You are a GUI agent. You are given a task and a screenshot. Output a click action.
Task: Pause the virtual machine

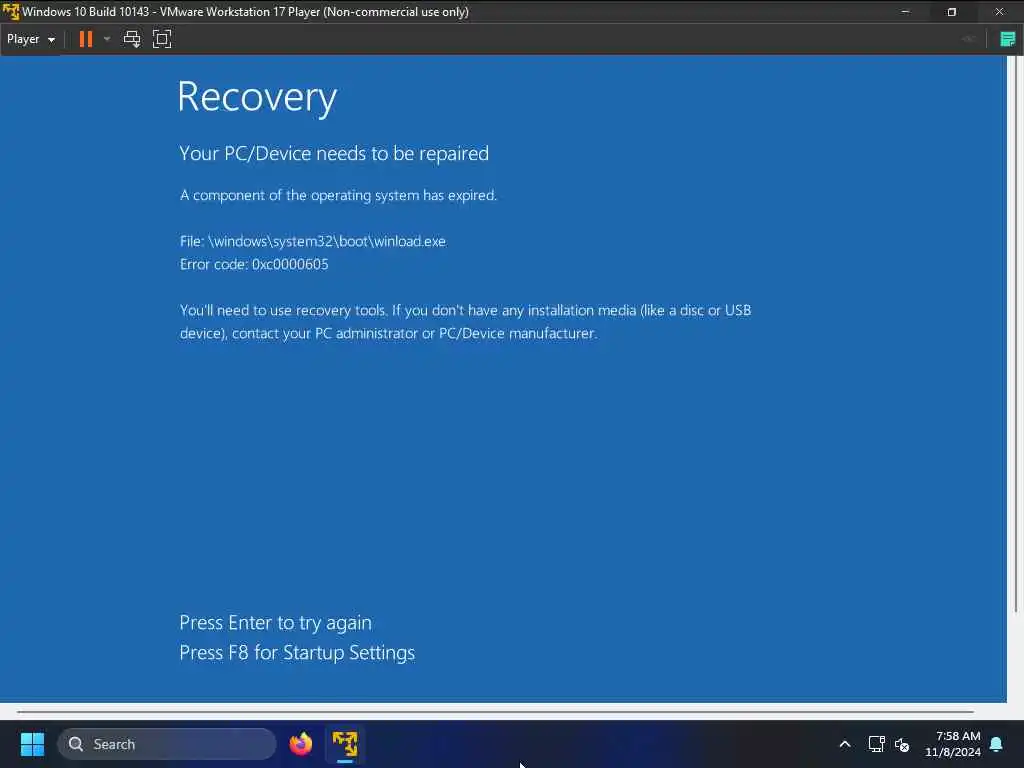click(x=86, y=39)
